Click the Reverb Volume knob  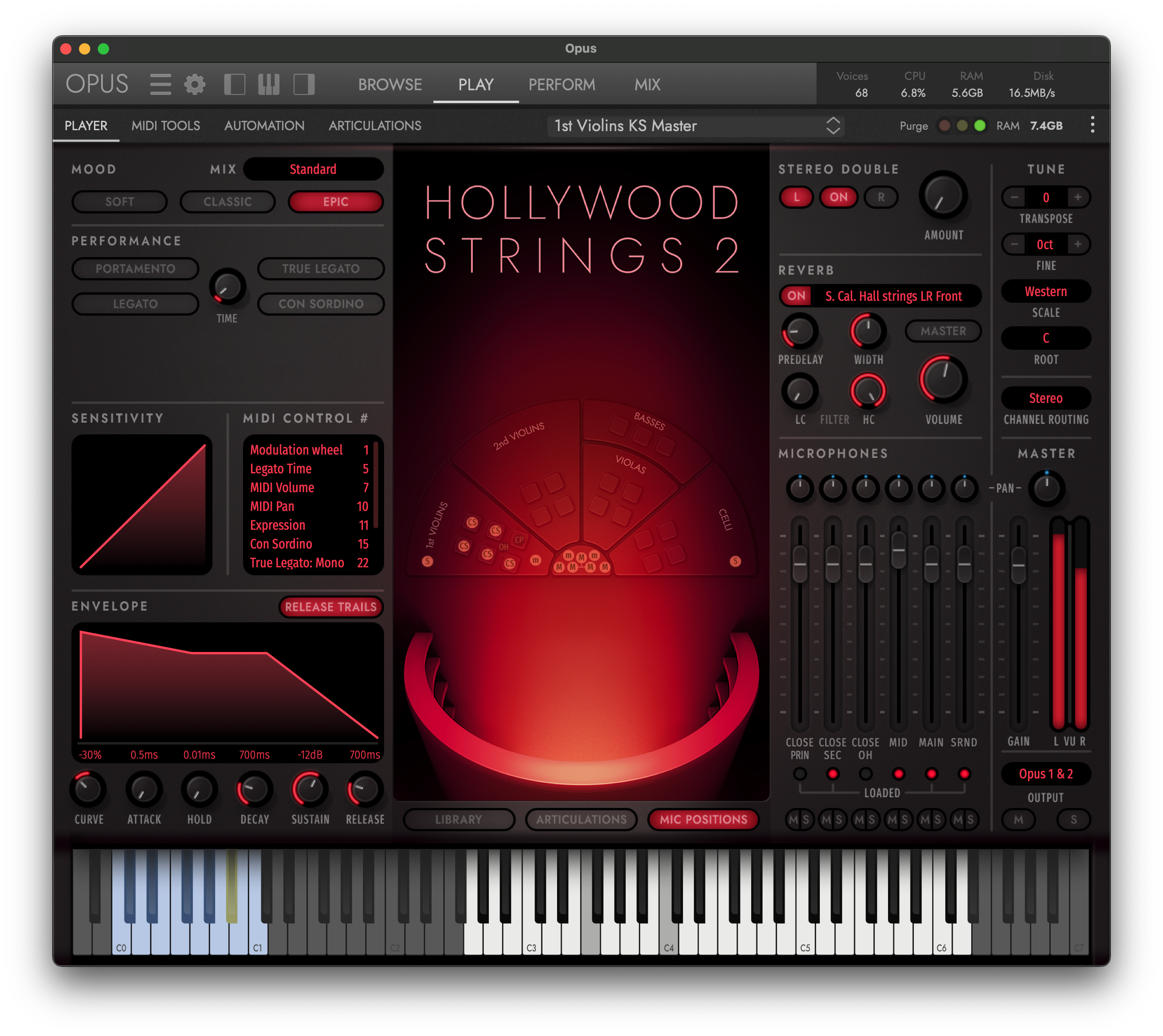[x=943, y=380]
